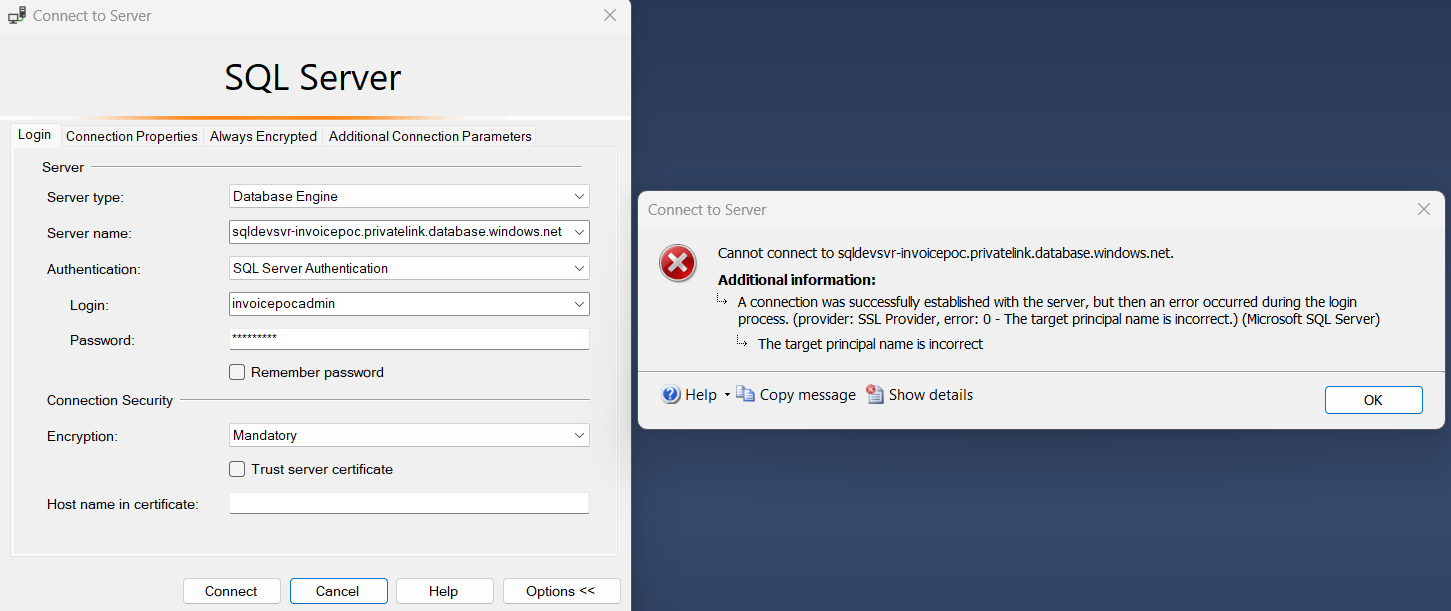The image size is (1451, 611).
Task: Expand the Server name combo box arrow
Action: coord(580,232)
